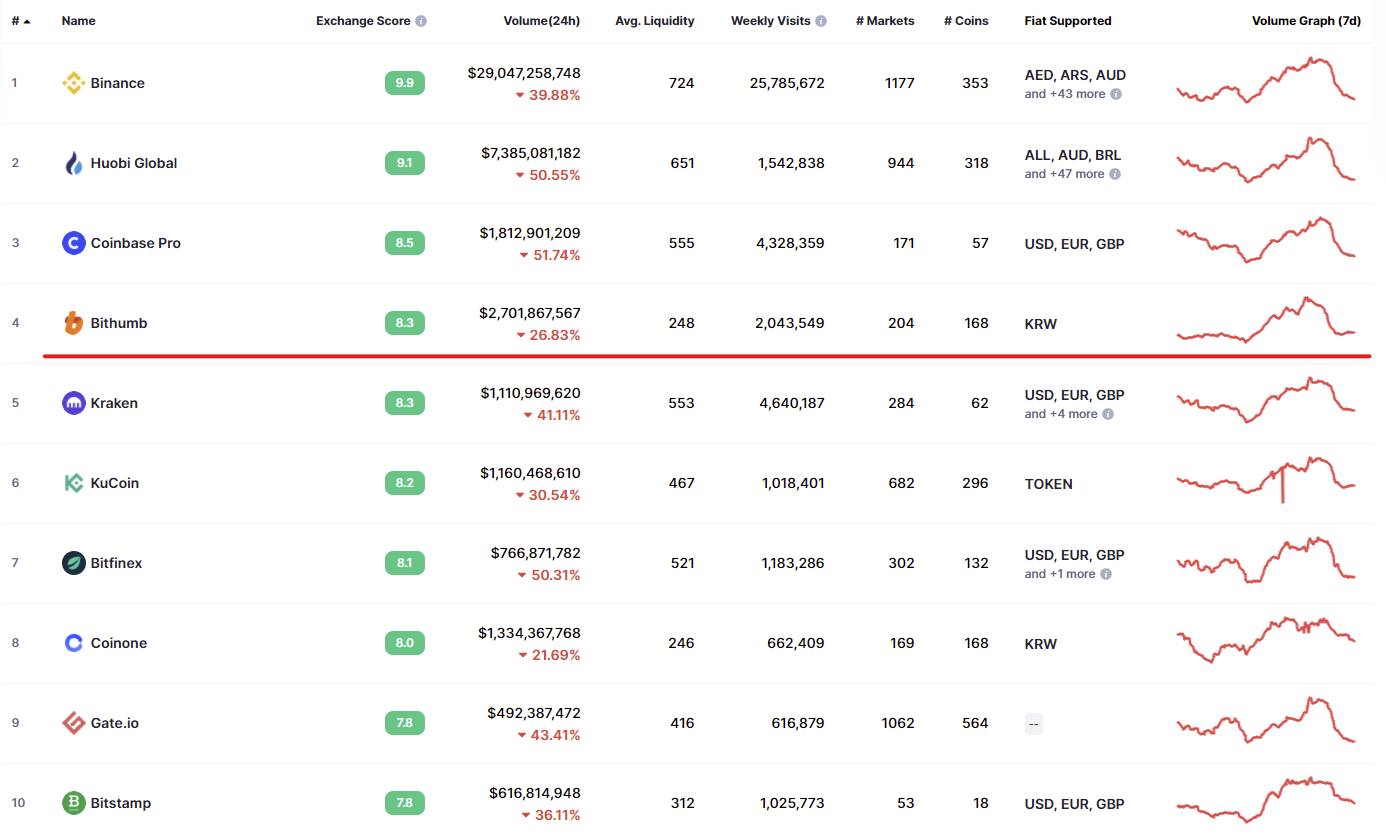This screenshot has height=836, width=1386.
Task: Click the Bitfinex leaf logo
Action: pos(74,563)
